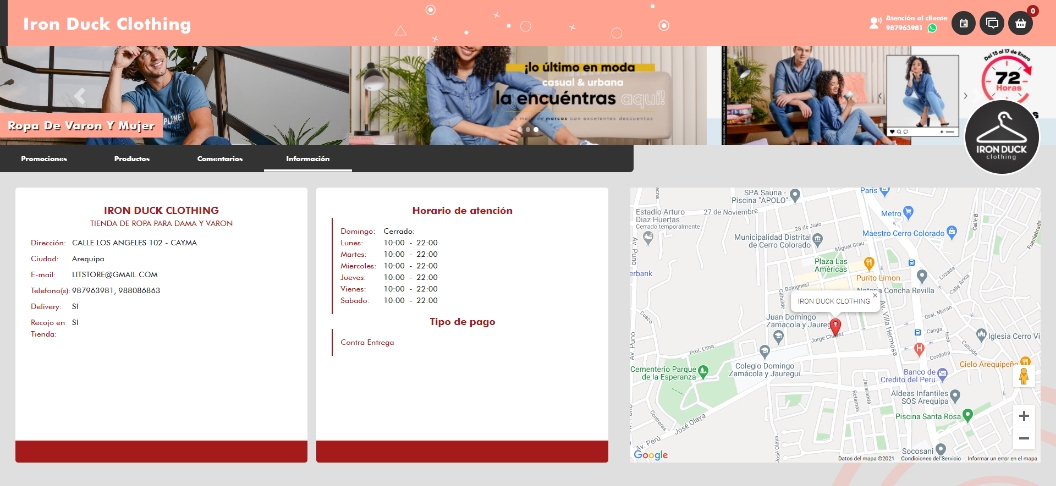The height and width of the screenshot is (486, 1056).
Task: Click the Atención al cliente phone number
Action: [x=904, y=28]
